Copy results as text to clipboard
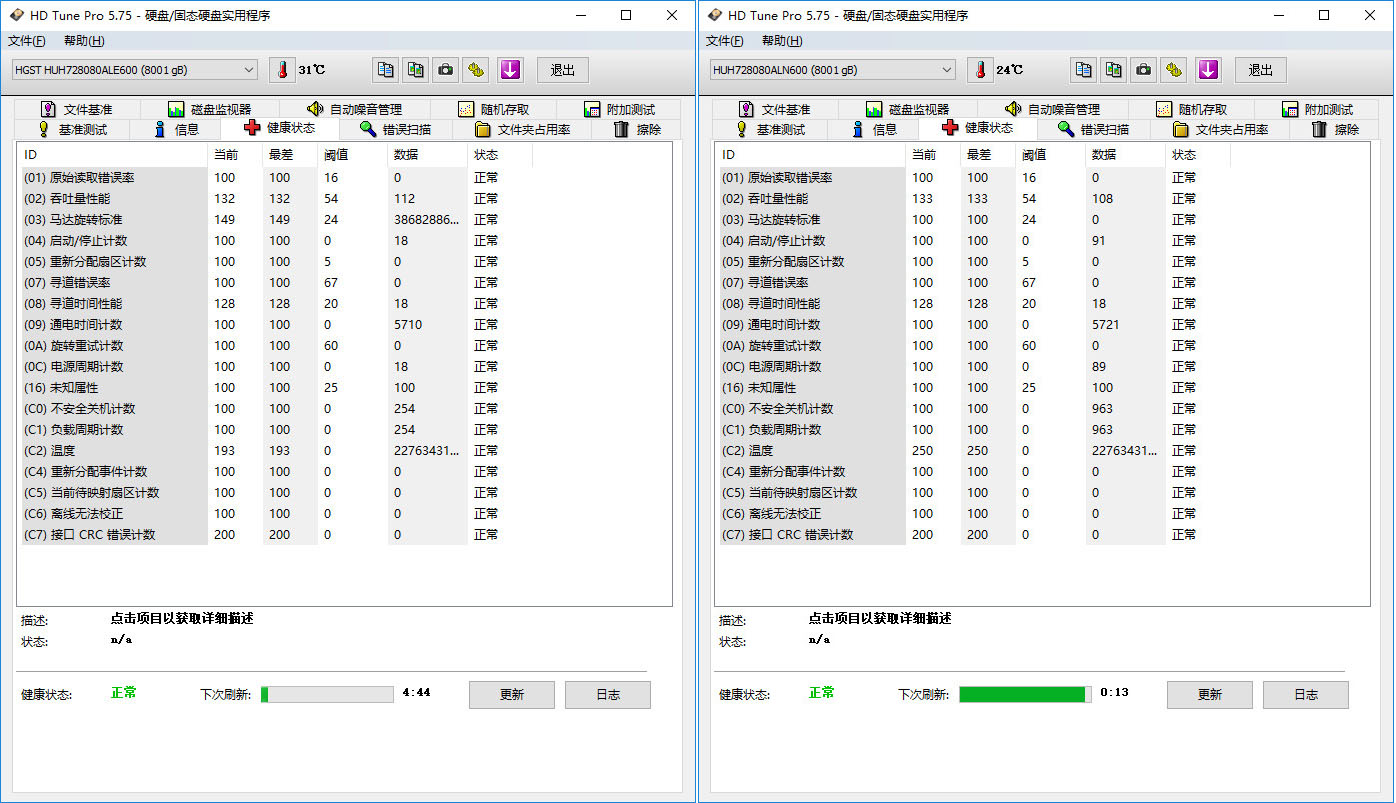 click(385, 70)
